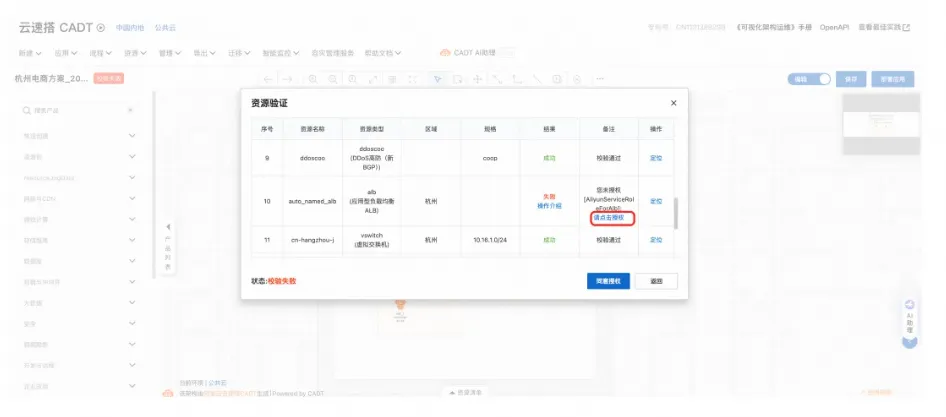Image resolution: width=946 pixels, height=417 pixels.
Task: Click the 返回 button in the dialog
Action: 656,281
